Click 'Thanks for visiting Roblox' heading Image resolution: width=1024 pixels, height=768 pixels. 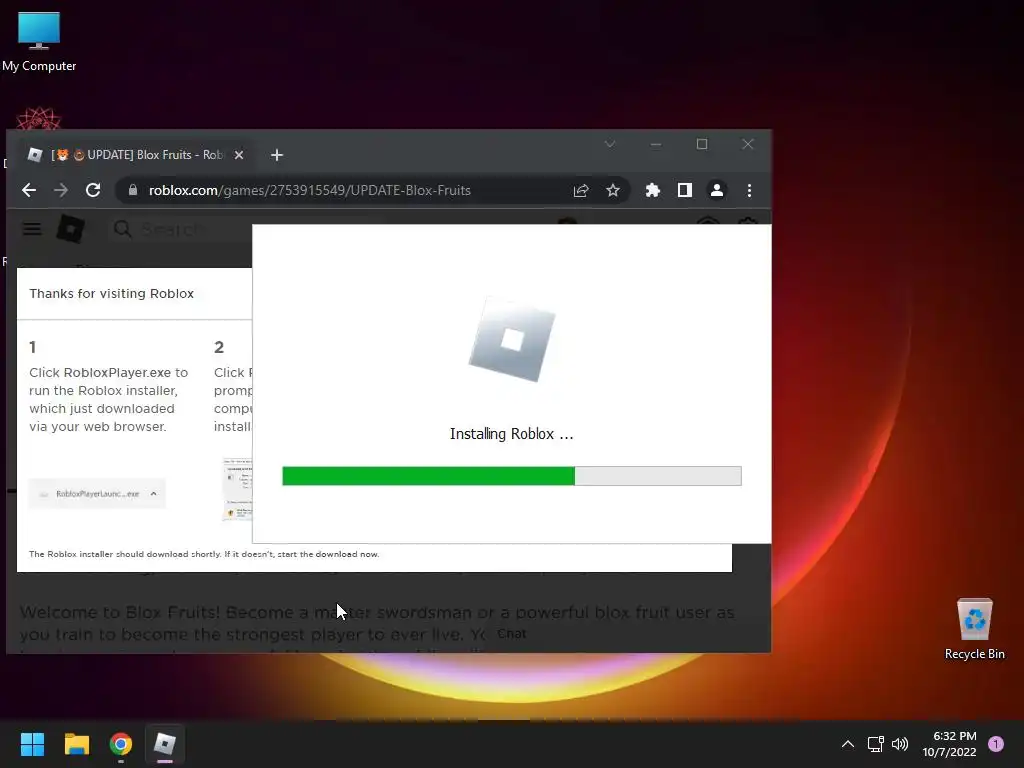click(112, 294)
